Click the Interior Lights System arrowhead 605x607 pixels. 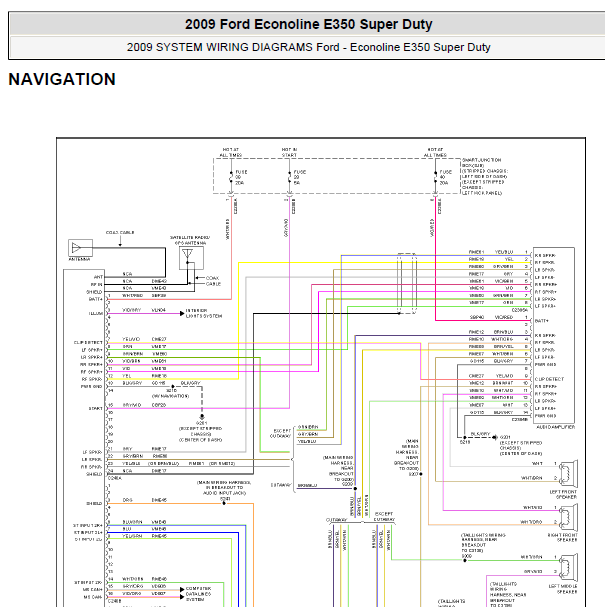[x=182, y=314]
